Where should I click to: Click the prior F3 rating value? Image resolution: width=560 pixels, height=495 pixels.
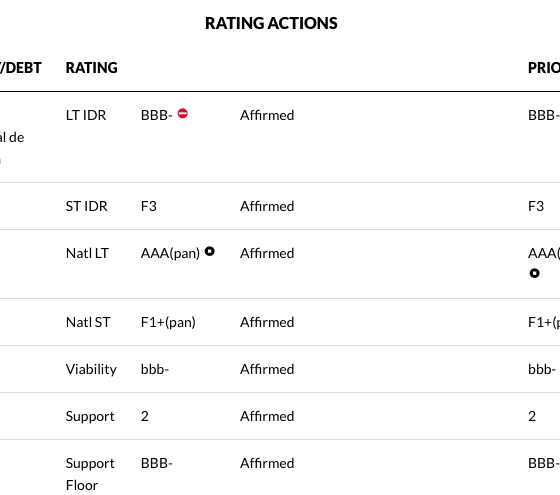tap(536, 206)
